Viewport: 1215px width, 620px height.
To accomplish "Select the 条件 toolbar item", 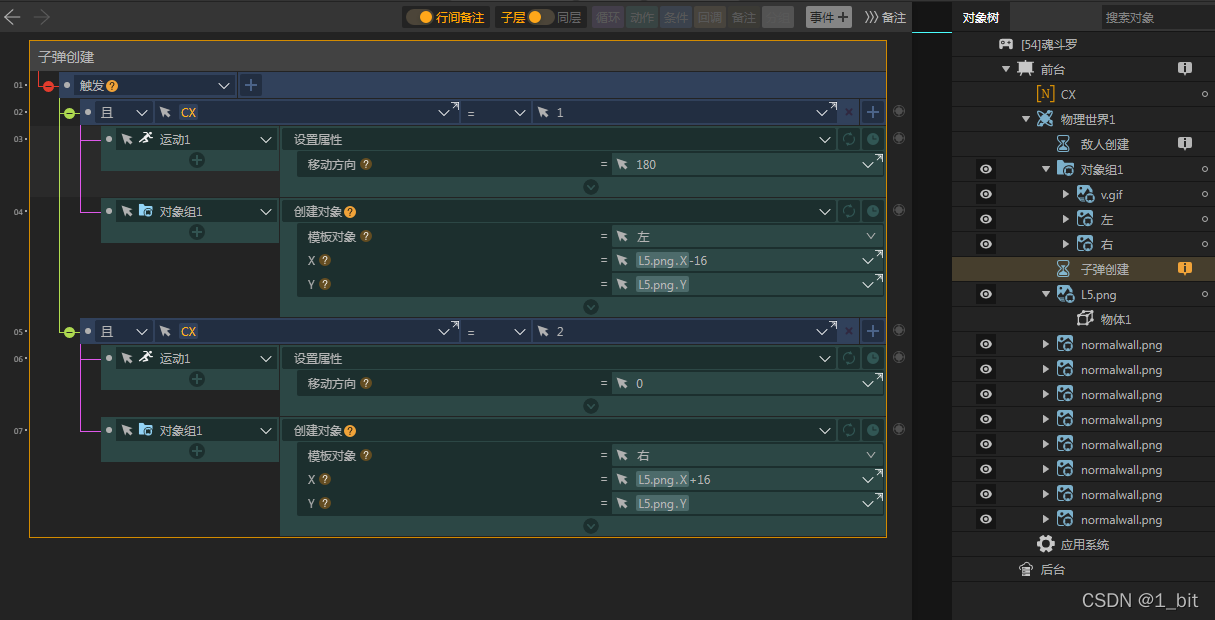I will 676,17.
